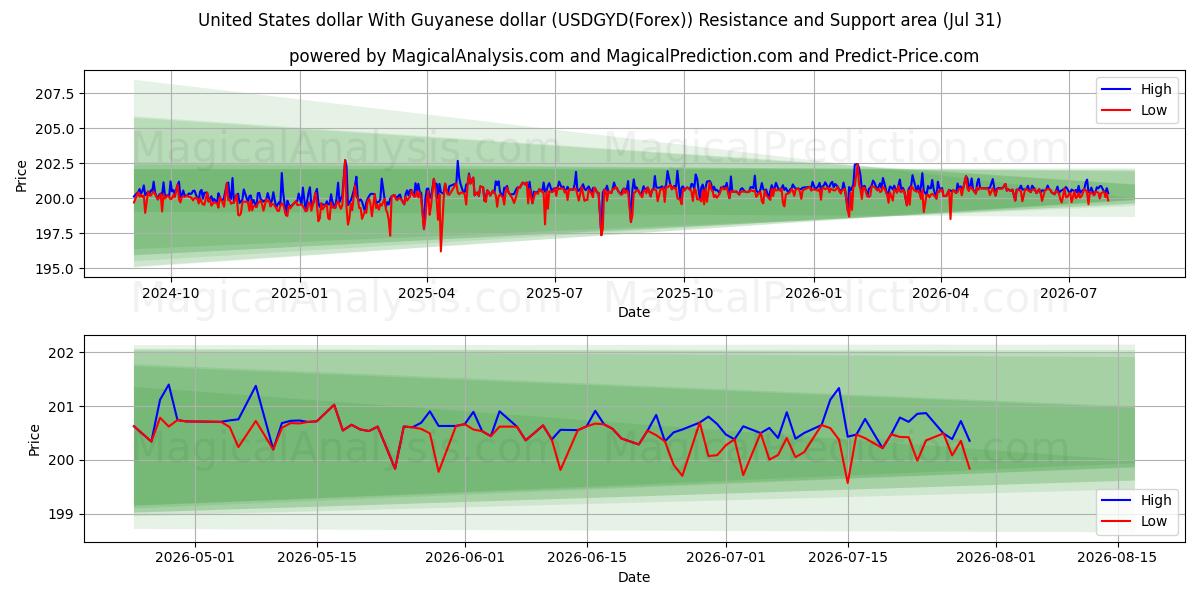Click the red Low legend entry in the top chart
This screenshot has height=600, width=1200.
[x=1135, y=110]
